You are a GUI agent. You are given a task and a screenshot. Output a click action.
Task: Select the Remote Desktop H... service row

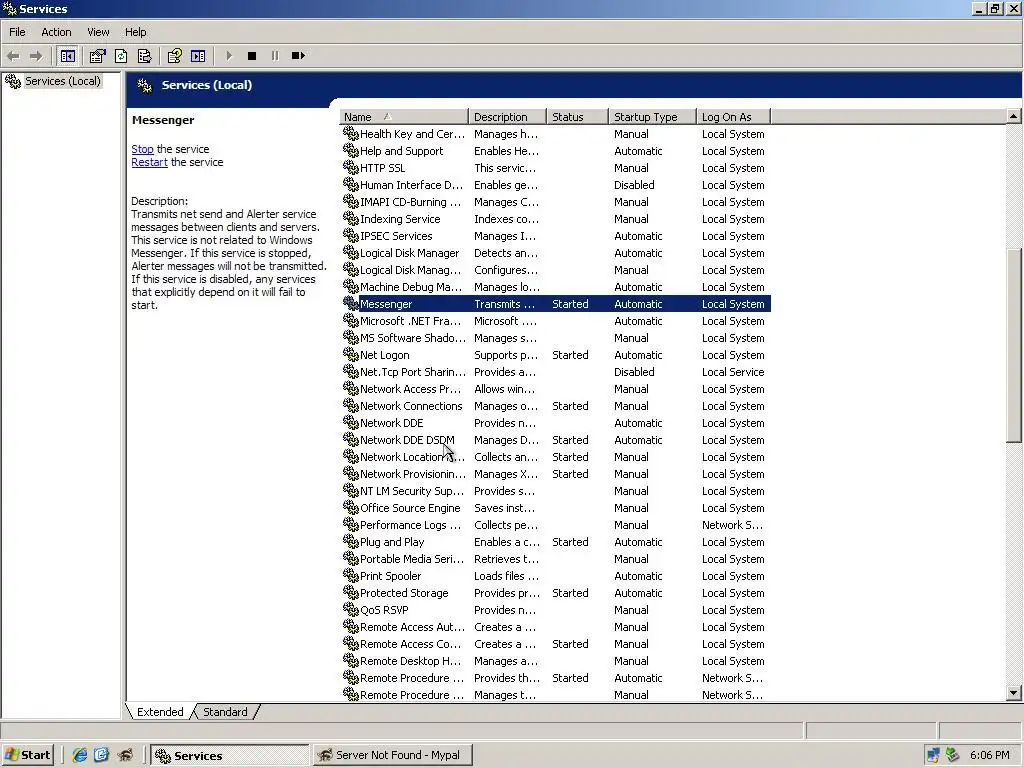555,660
